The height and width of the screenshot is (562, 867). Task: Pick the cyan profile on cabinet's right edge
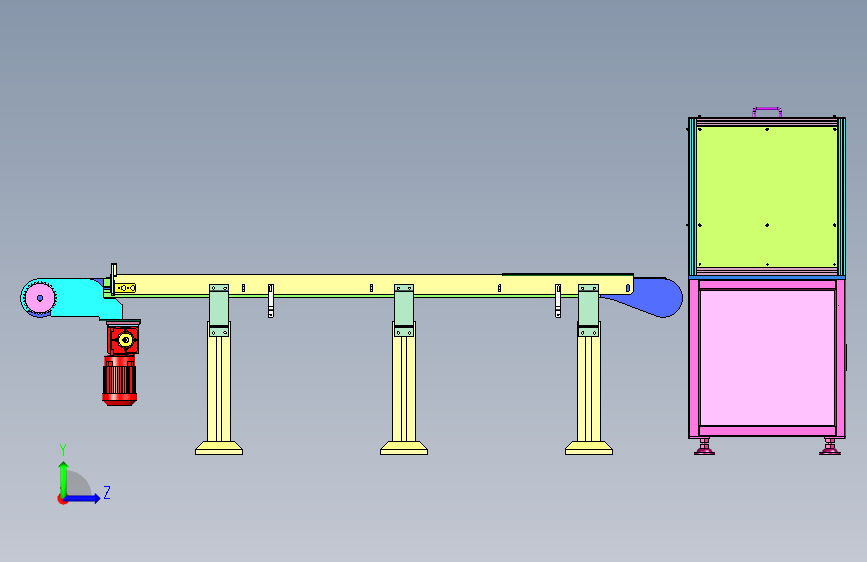842,196
